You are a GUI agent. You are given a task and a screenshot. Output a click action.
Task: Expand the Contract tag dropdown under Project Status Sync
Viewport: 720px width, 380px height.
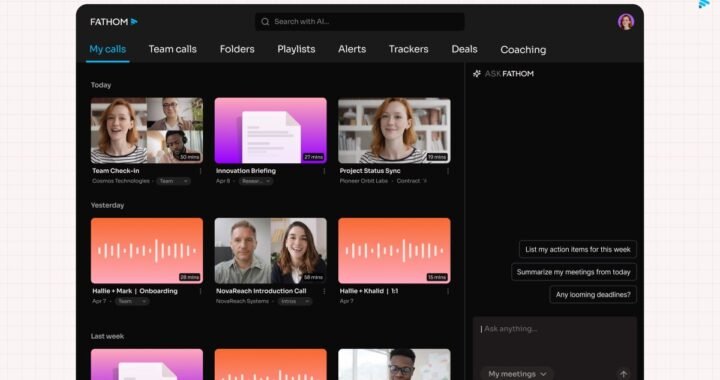411,181
